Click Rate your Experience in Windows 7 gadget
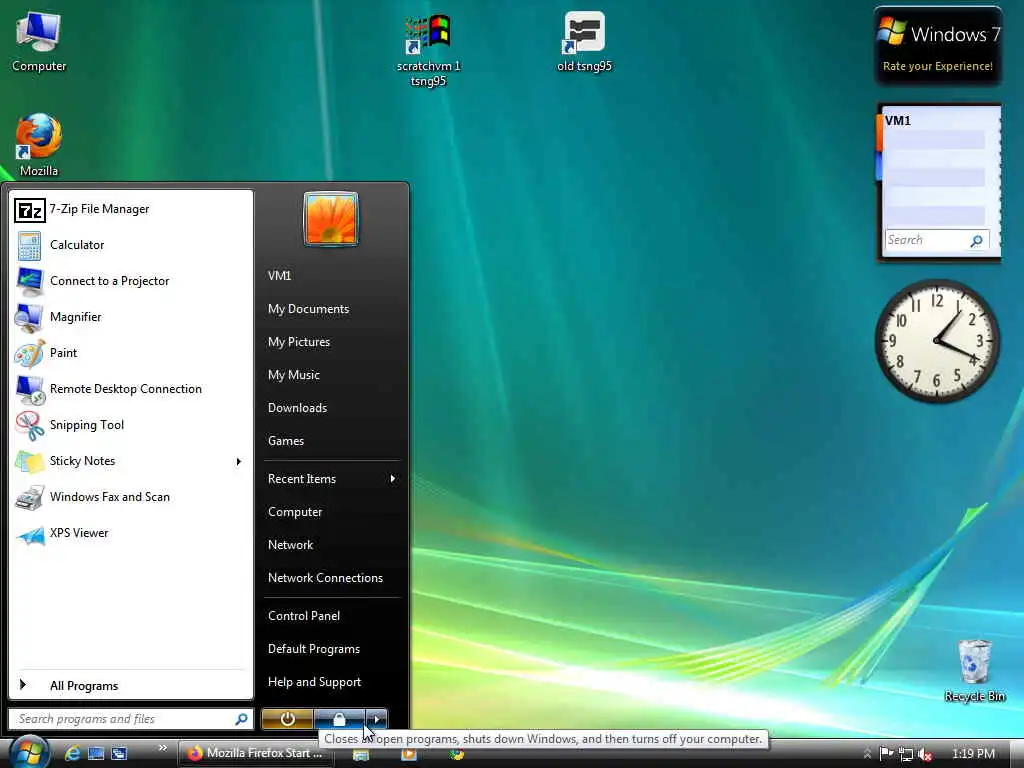Image resolution: width=1024 pixels, height=768 pixels. [937, 66]
